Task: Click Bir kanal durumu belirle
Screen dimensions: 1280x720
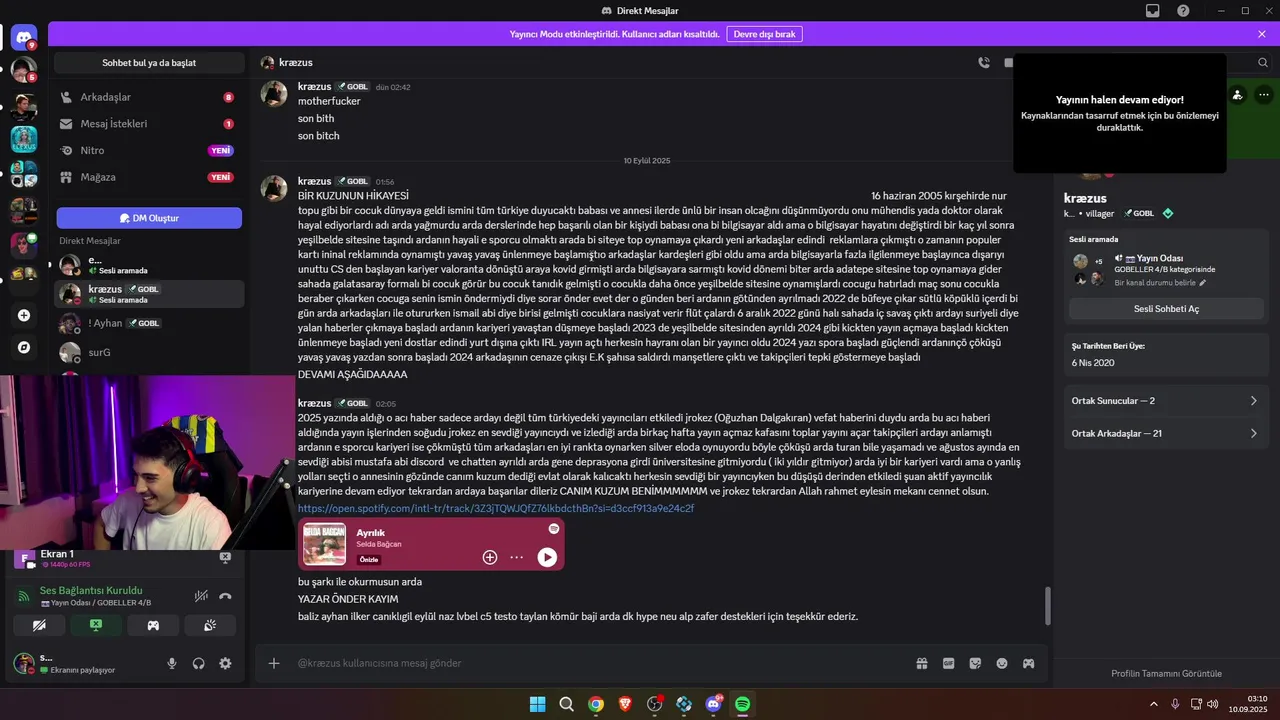Action: 1161,283
